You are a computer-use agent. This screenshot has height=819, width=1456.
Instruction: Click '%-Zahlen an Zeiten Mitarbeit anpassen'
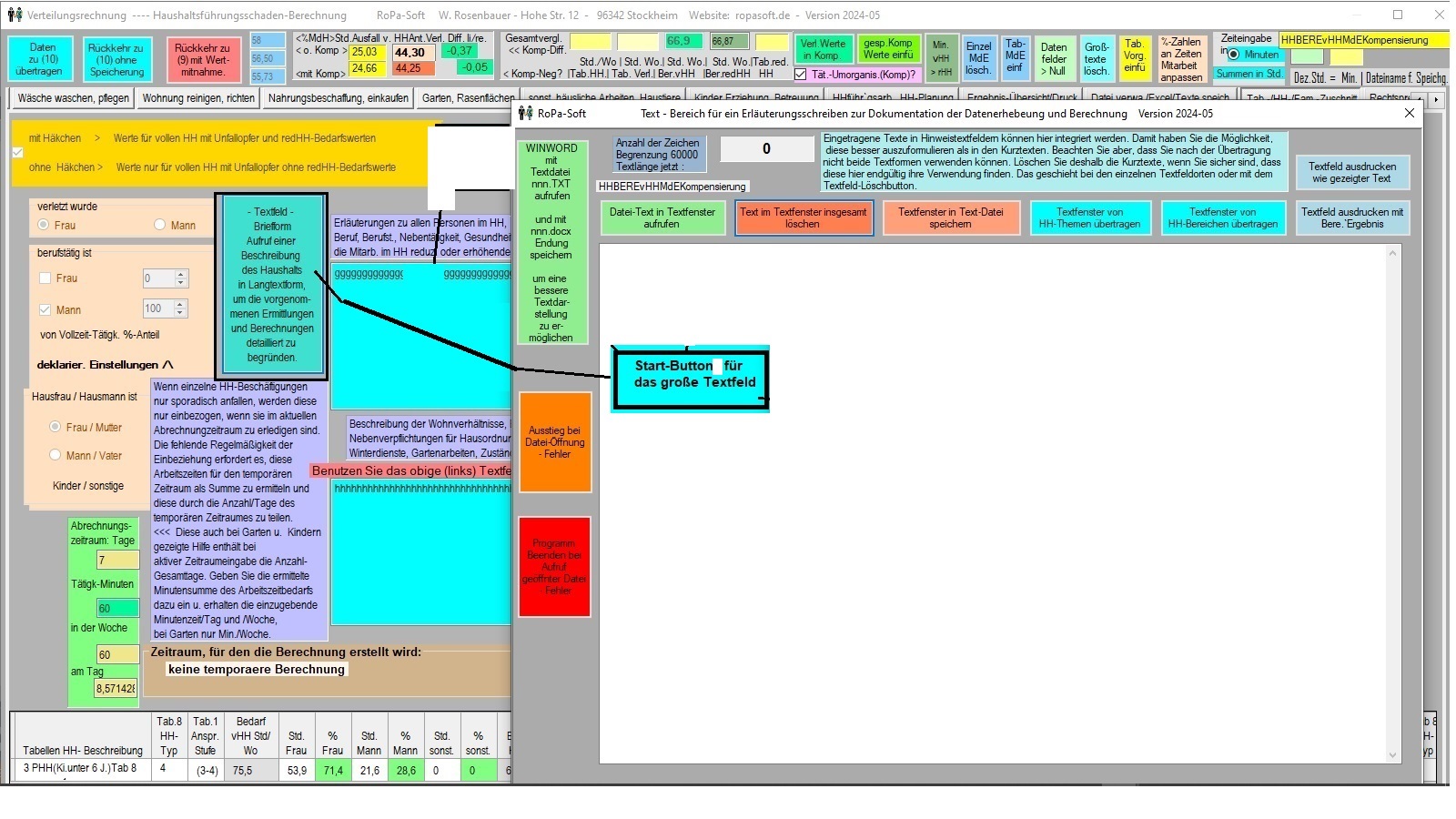click(x=1181, y=60)
